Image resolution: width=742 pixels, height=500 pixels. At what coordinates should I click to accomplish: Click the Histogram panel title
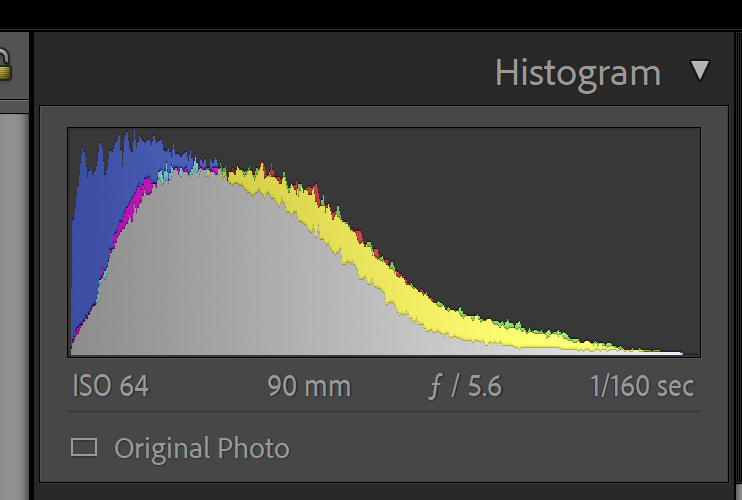578,73
